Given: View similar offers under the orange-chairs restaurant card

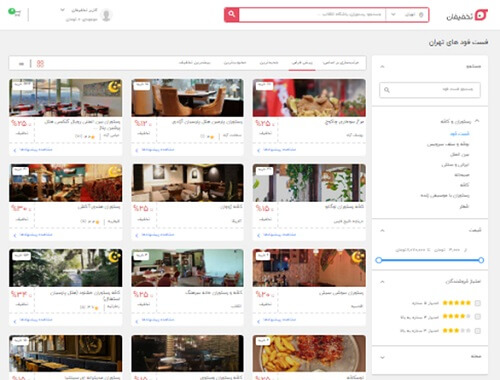Looking at the screenshot, I should tap(155, 150).
